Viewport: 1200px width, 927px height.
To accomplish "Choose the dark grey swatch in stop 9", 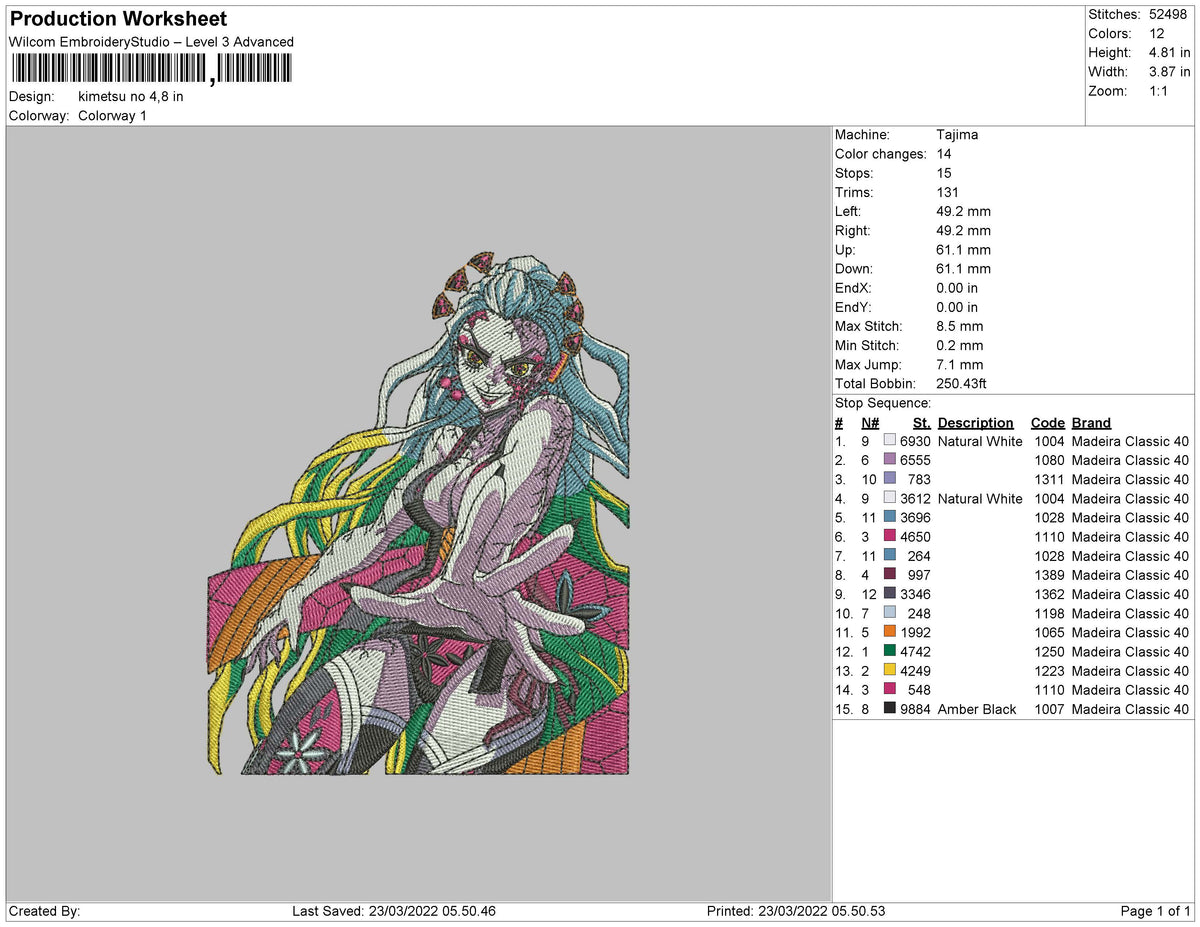I will pos(890,594).
